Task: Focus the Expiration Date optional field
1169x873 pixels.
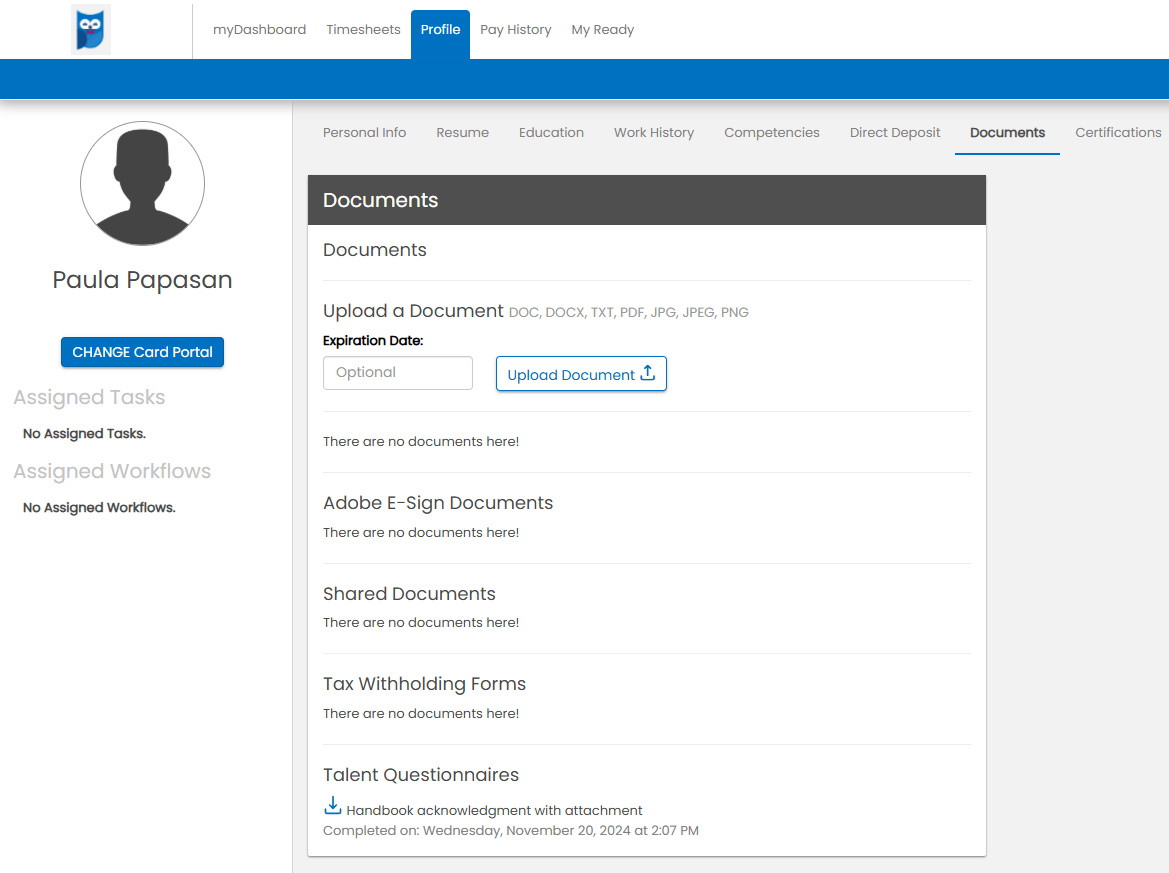Action: tap(398, 373)
